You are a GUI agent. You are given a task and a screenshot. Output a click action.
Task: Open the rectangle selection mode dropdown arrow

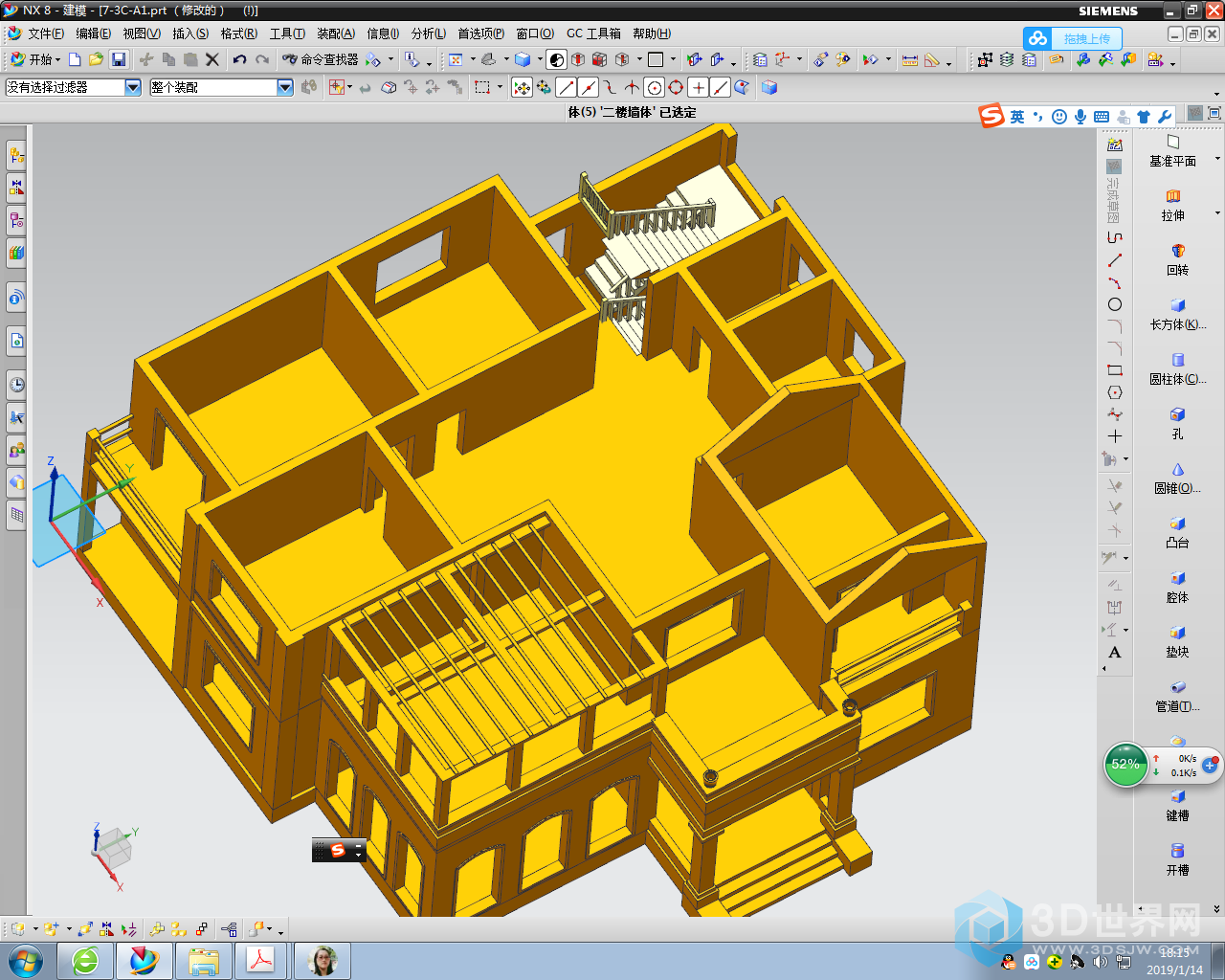500,88
